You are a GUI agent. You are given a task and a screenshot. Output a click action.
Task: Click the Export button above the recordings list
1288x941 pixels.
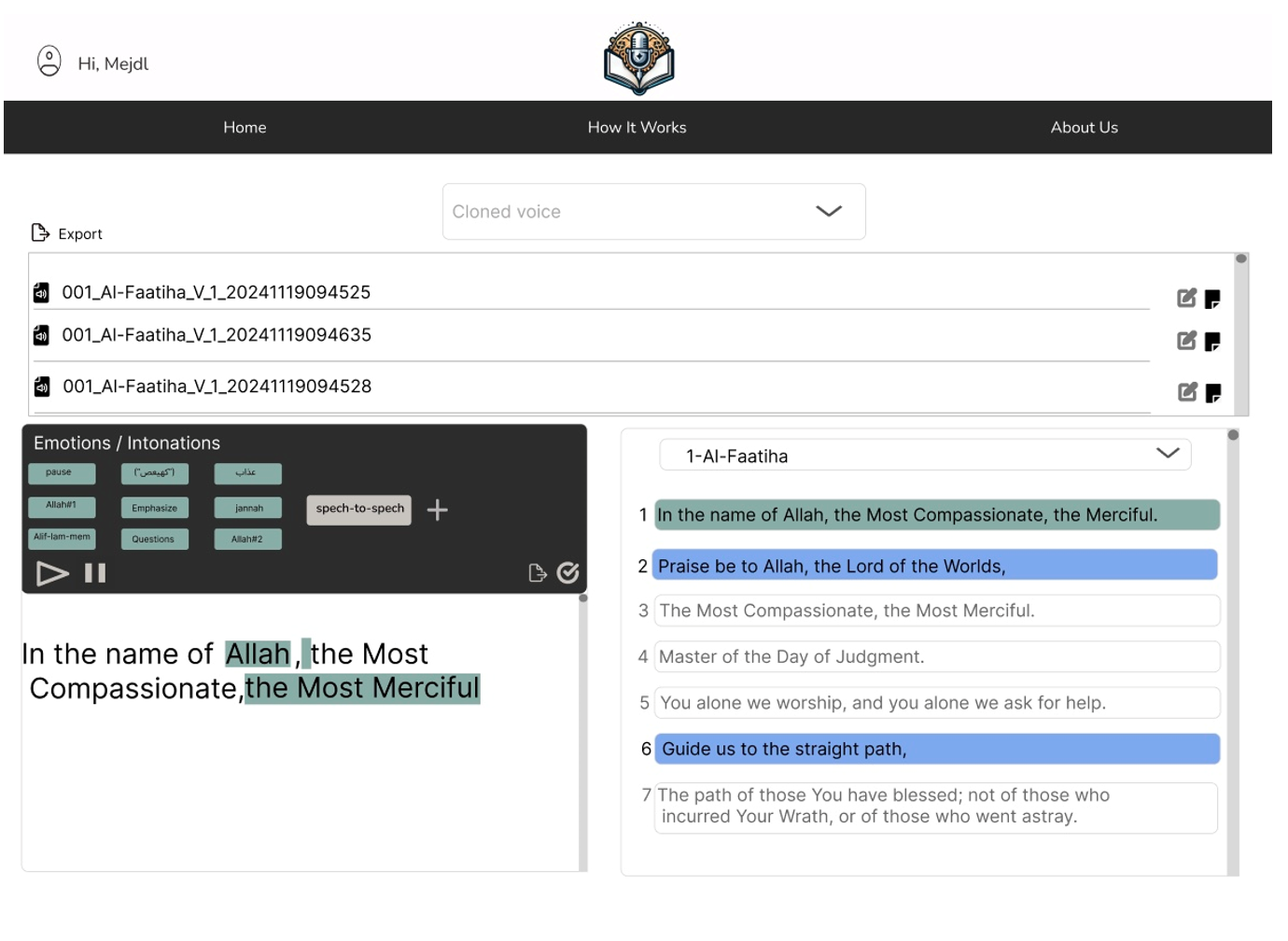[x=67, y=233]
